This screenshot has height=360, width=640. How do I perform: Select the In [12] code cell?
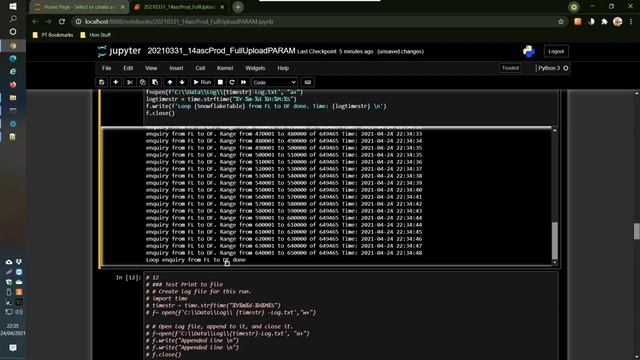point(351,316)
